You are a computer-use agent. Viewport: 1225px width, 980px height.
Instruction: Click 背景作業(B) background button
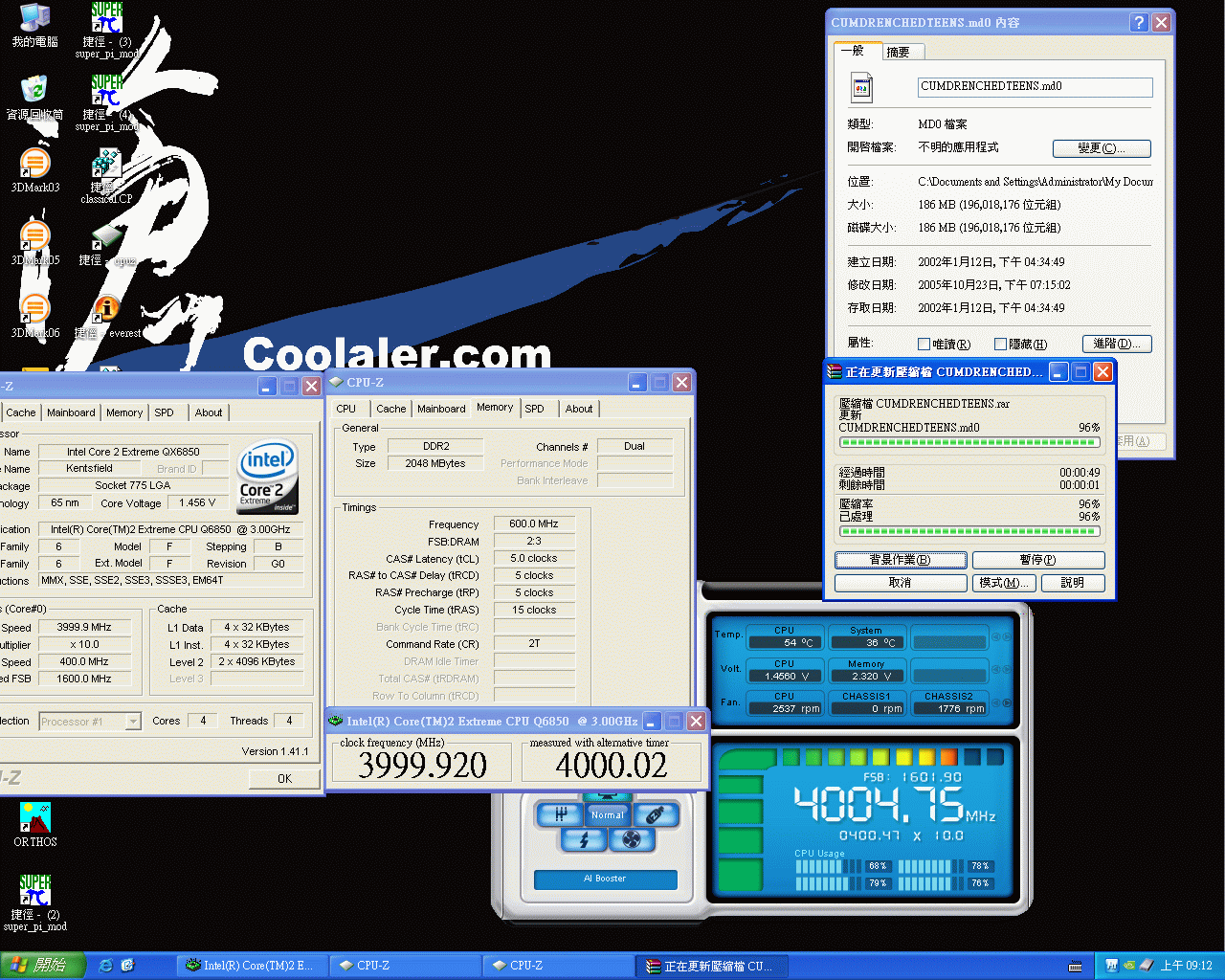point(901,560)
